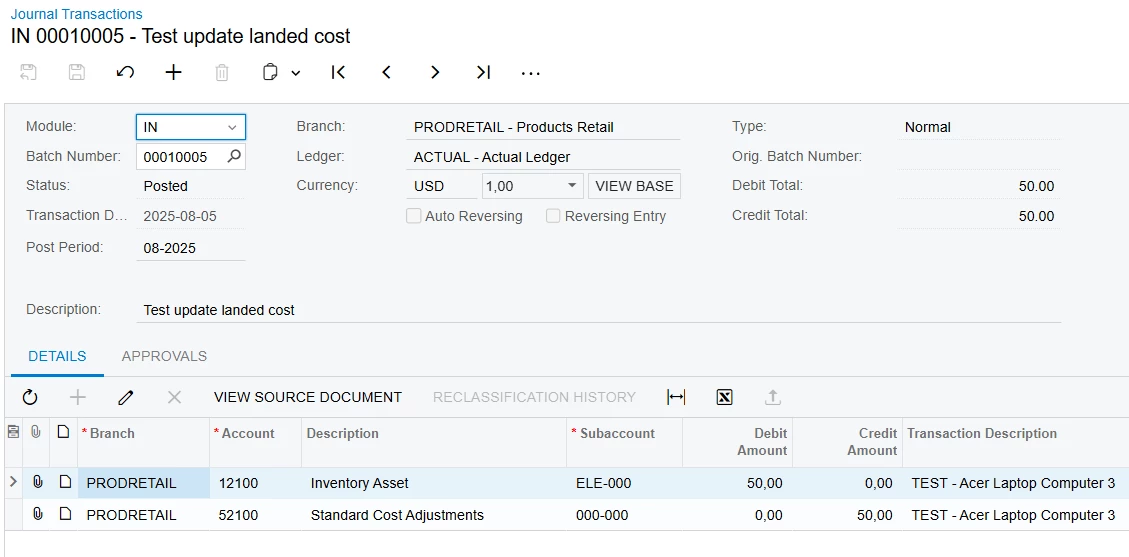
Task: Add a new record with plus icon
Action: pyautogui.click(x=174, y=72)
